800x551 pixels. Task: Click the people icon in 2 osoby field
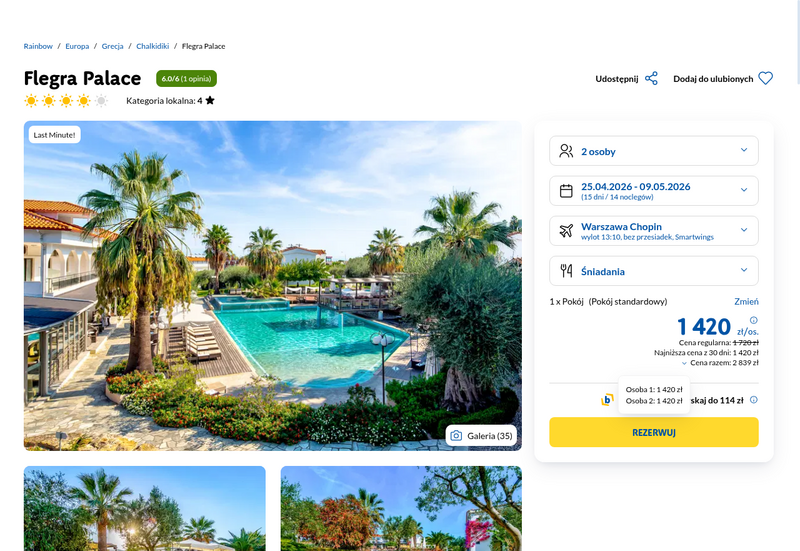point(566,151)
